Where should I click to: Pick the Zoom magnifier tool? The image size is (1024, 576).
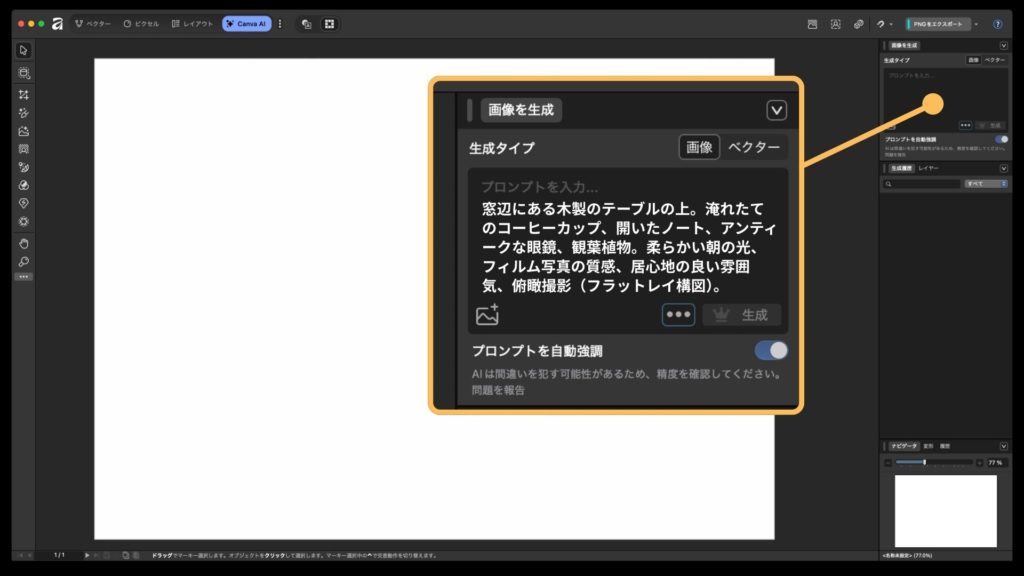click(x=24, y=261)
